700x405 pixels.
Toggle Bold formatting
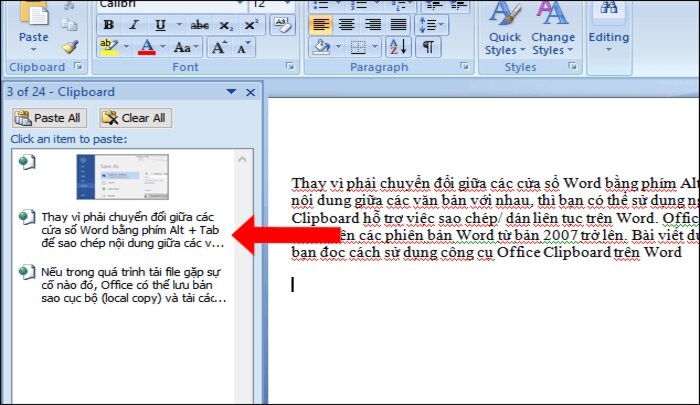(108, 25)
